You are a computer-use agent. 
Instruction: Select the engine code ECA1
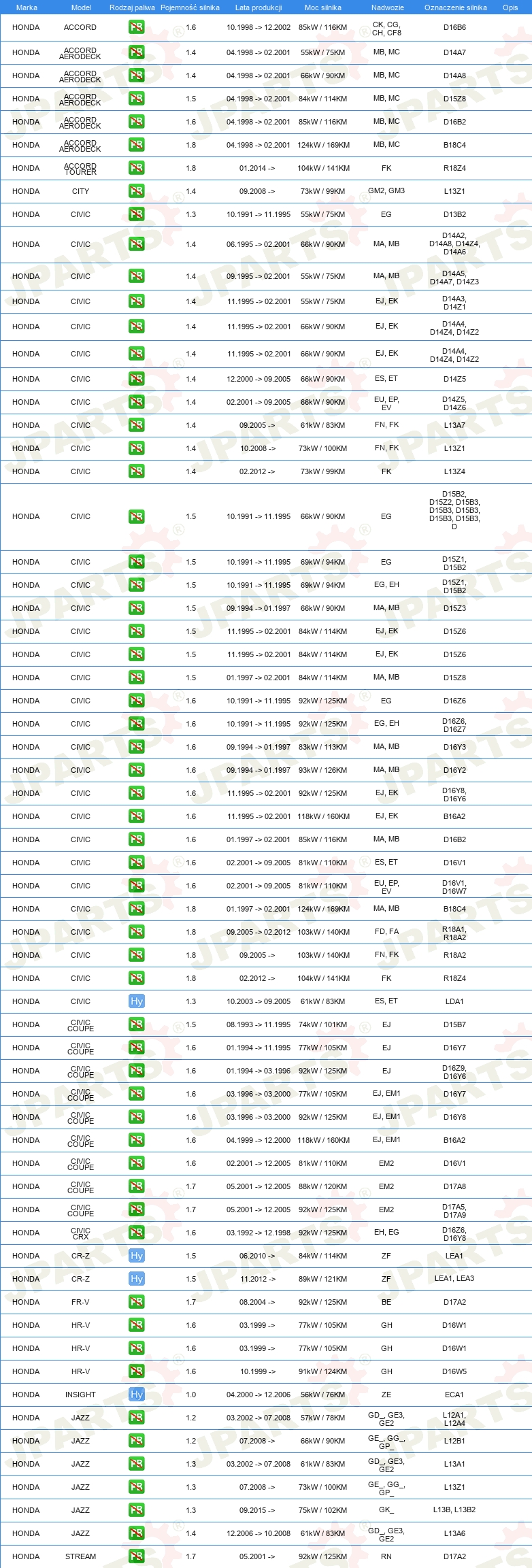(454, 1395)
